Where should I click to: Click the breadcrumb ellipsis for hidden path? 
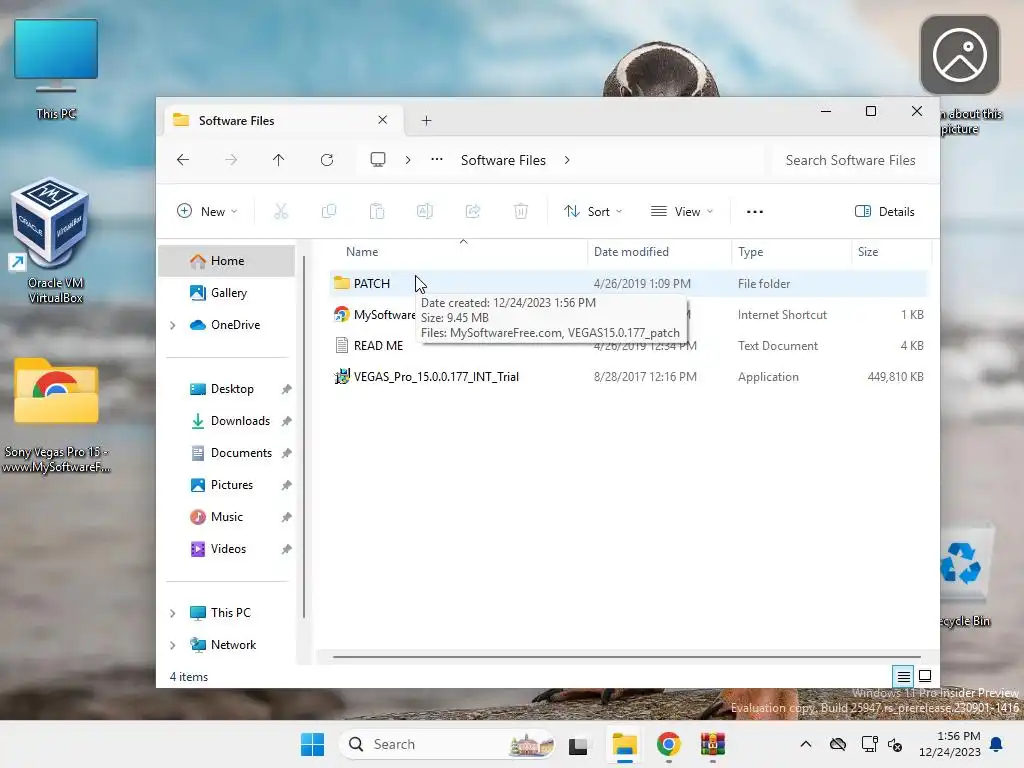click(437, 160)
